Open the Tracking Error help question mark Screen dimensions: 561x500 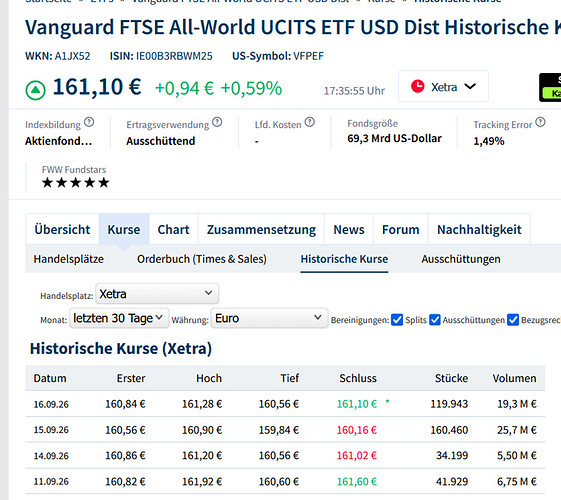541,122
